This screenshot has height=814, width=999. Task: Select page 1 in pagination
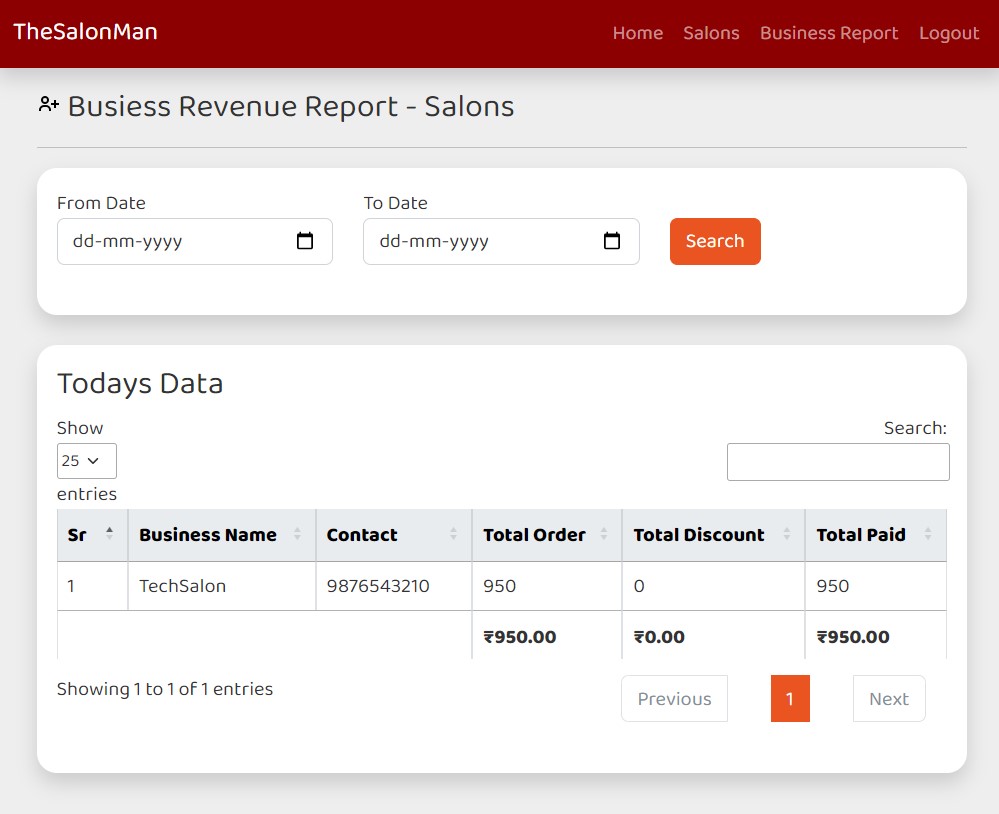coord(790,699)
